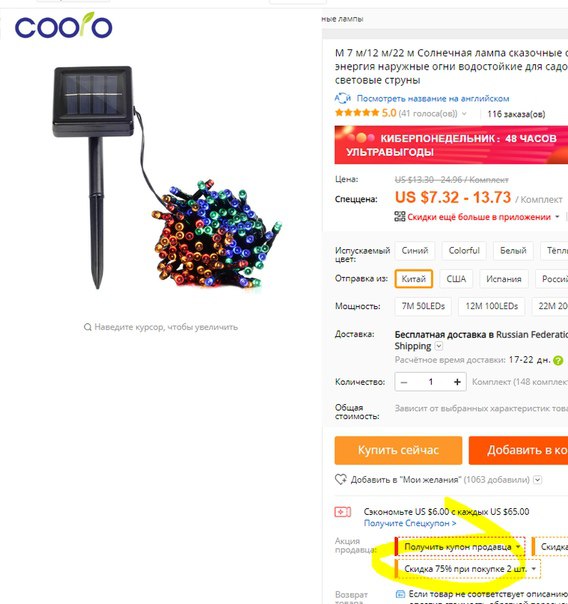Choose shipping from США
The height and width of the screenshot is (604, 568).
pos(456,279)
